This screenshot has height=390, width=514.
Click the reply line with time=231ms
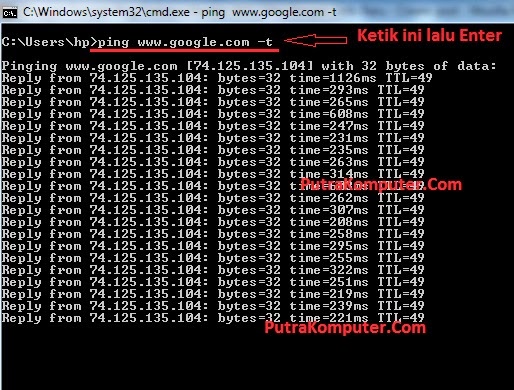pos(213,138)
